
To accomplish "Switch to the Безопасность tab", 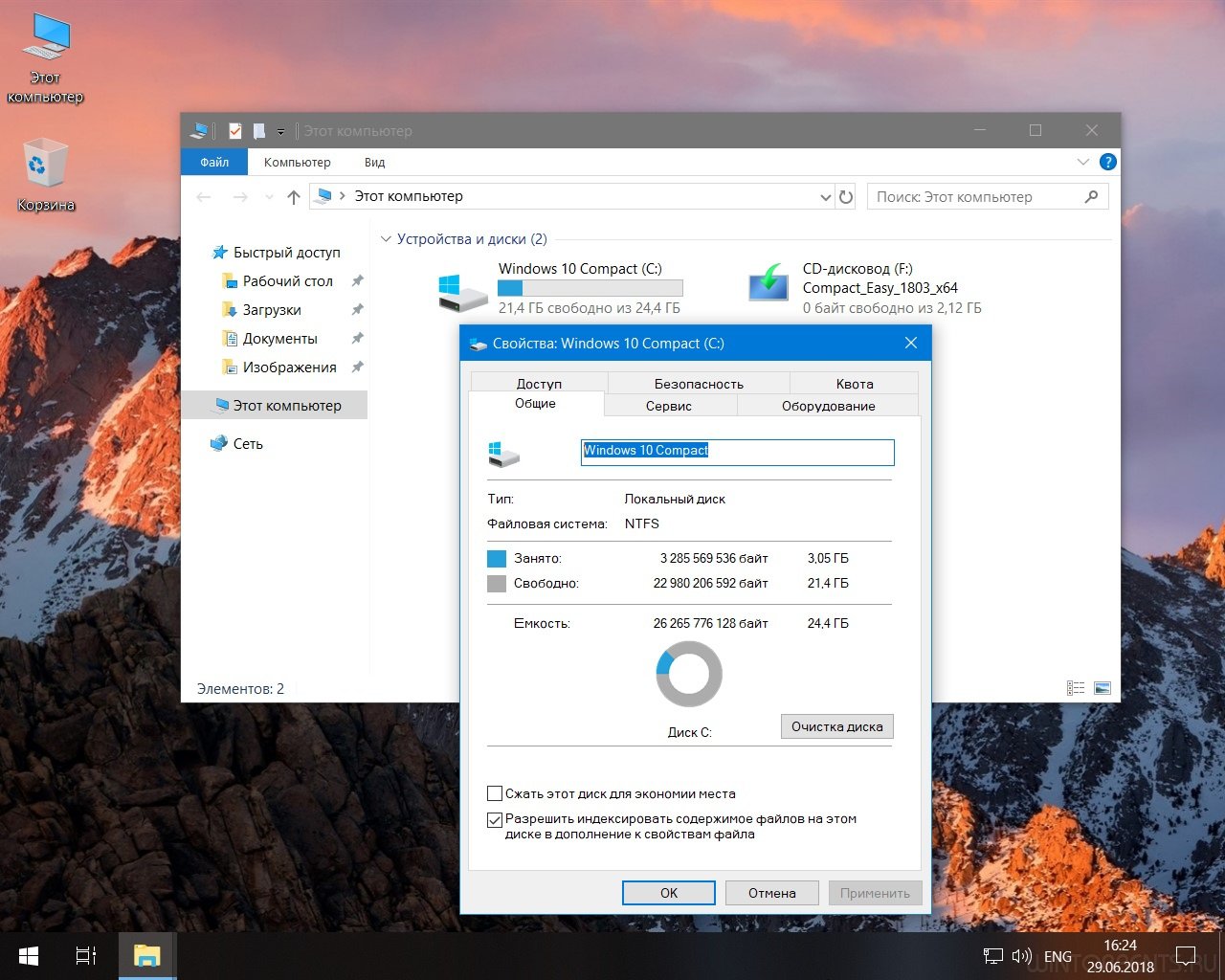I will tap(698, 383).
